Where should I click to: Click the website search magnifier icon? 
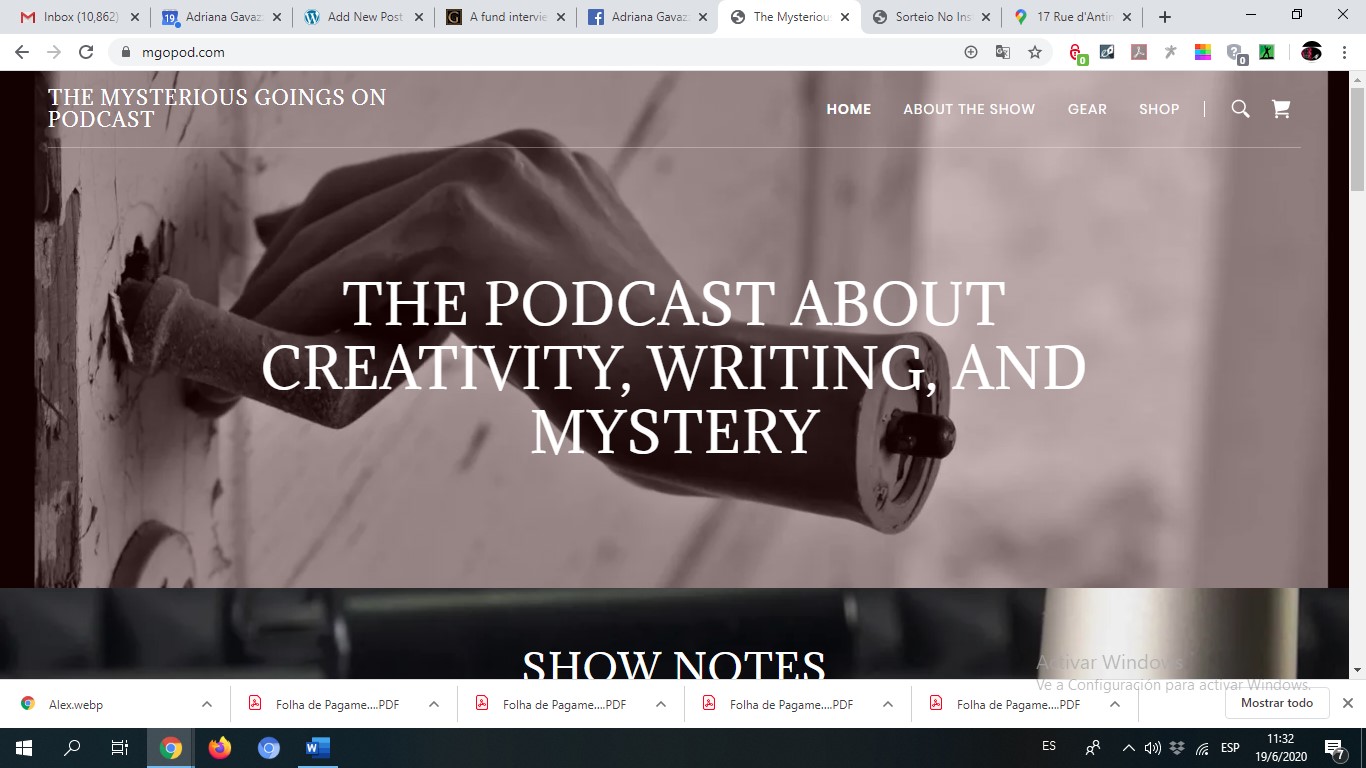pos(1240,109)
